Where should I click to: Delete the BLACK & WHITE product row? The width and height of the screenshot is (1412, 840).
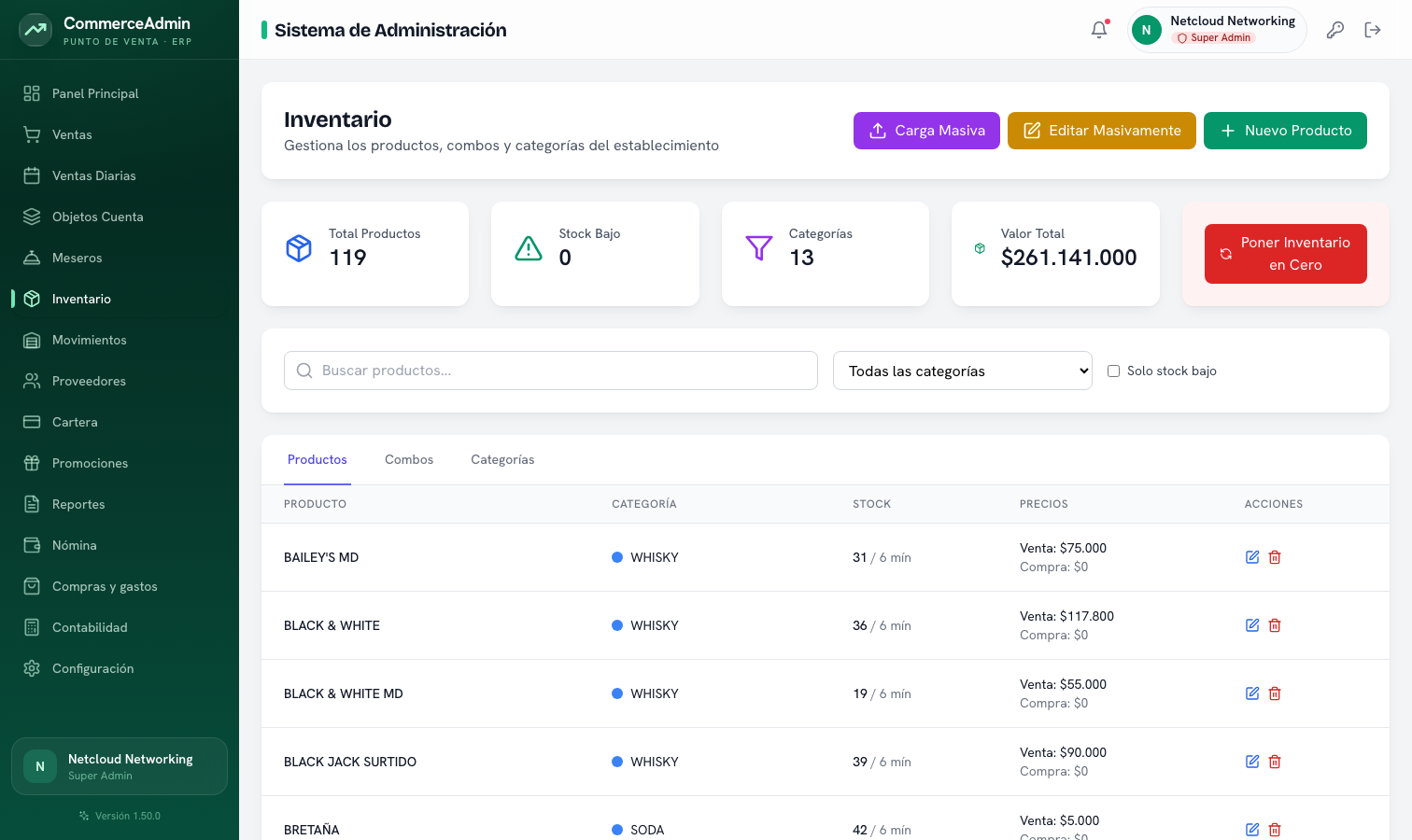[1275, 625]
